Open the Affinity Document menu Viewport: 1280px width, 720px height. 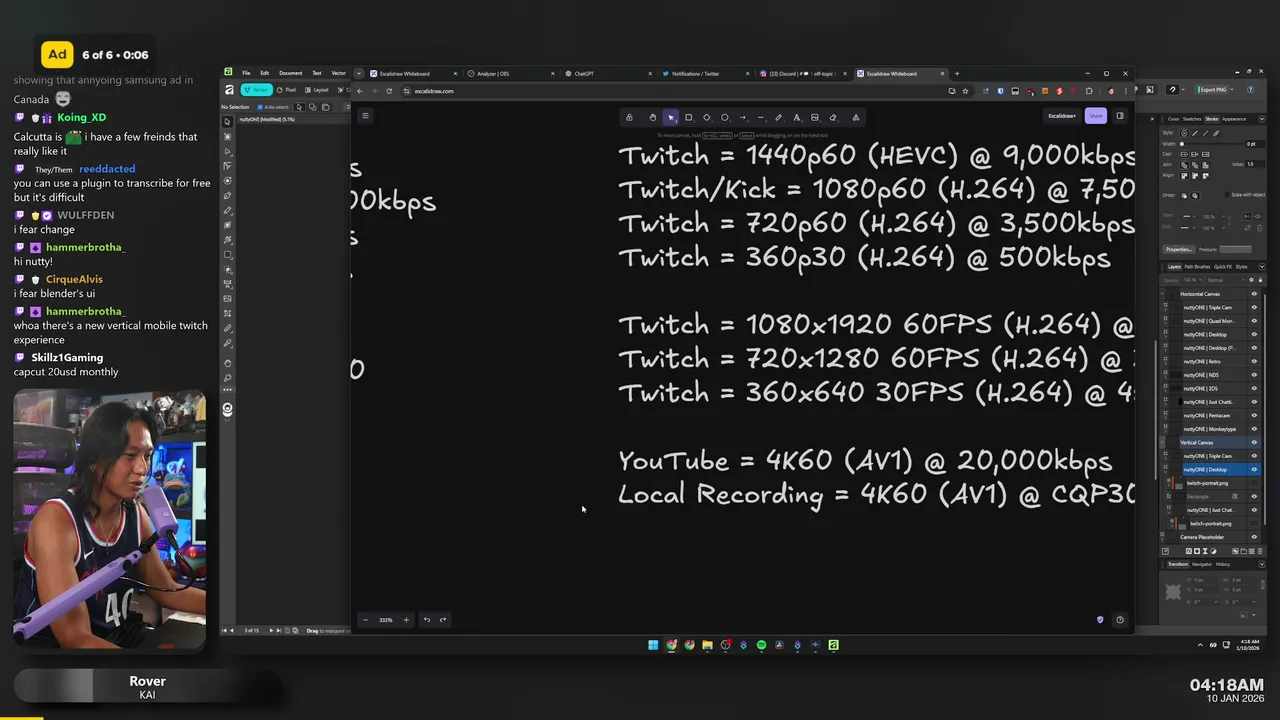(291, 73)
